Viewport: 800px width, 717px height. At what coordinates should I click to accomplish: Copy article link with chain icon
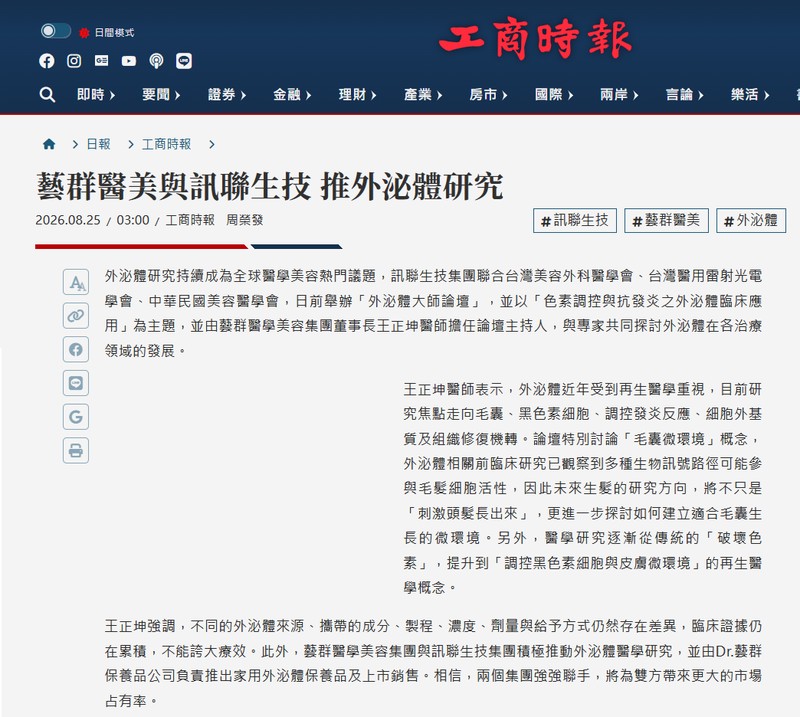point(76,315)
